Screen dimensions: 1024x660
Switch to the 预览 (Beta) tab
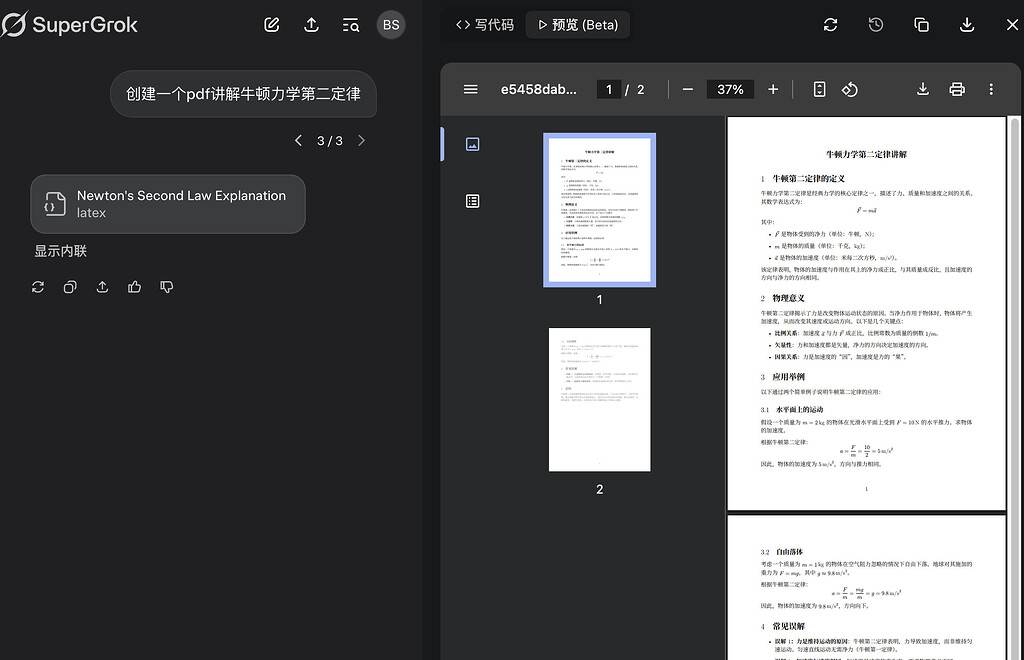(578, 25)
